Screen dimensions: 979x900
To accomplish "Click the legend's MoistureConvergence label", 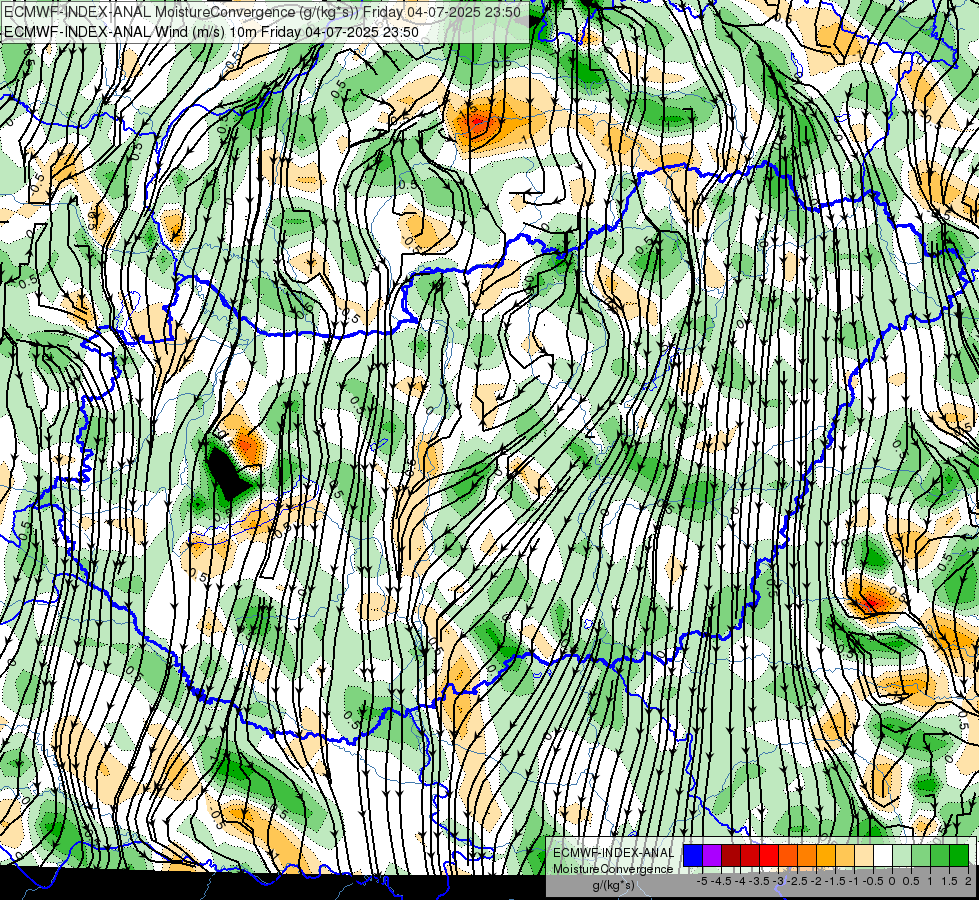I will coord(613,869).
